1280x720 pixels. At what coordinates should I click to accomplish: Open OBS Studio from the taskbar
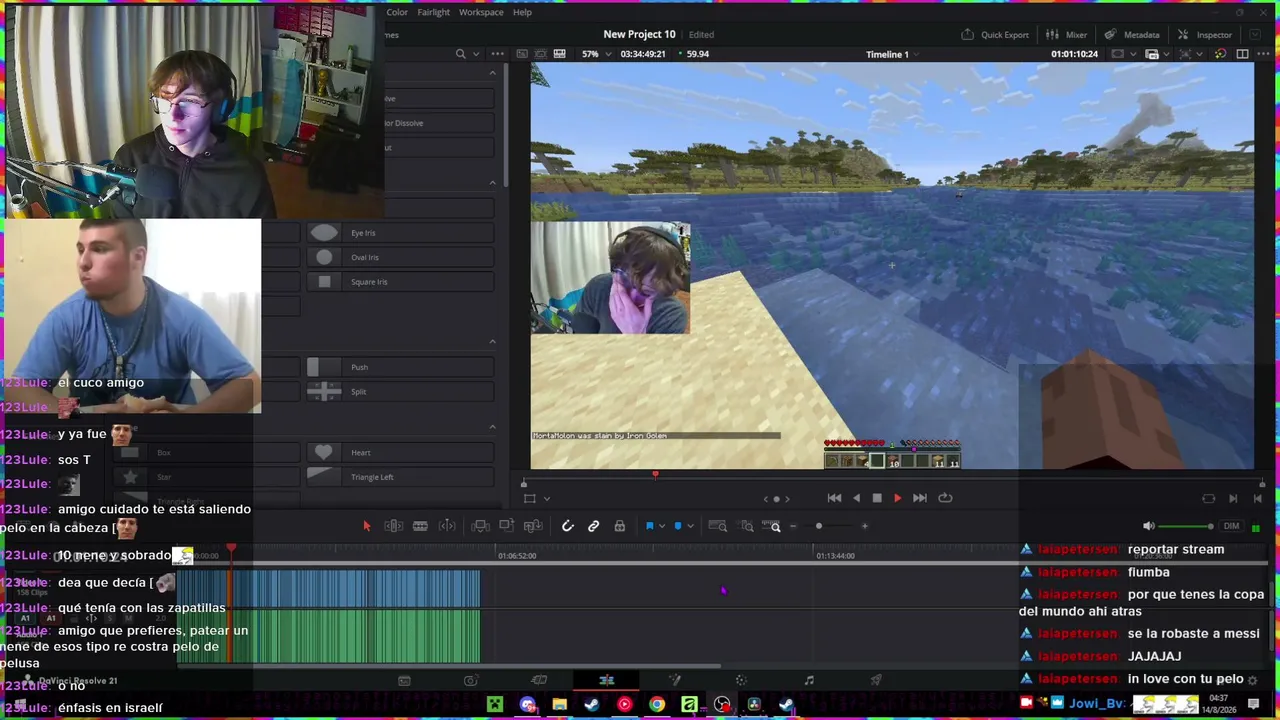point(722,705)
